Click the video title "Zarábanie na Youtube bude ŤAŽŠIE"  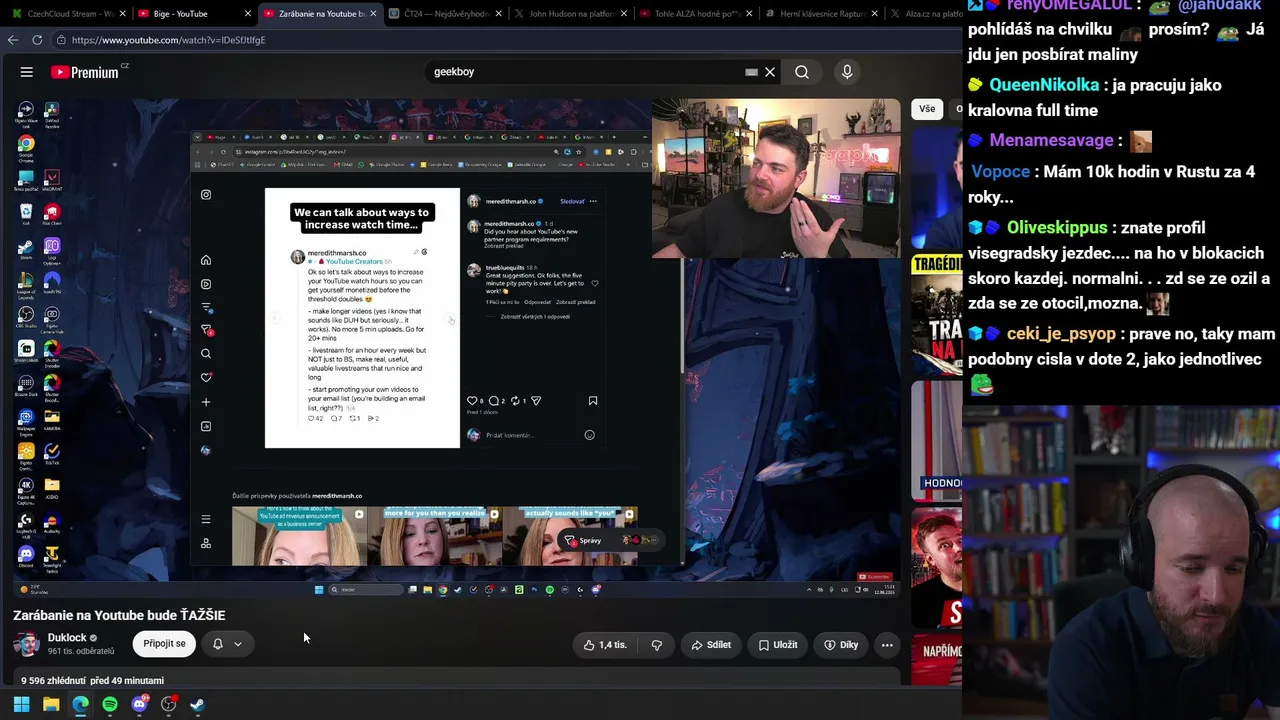coord(119,615)
